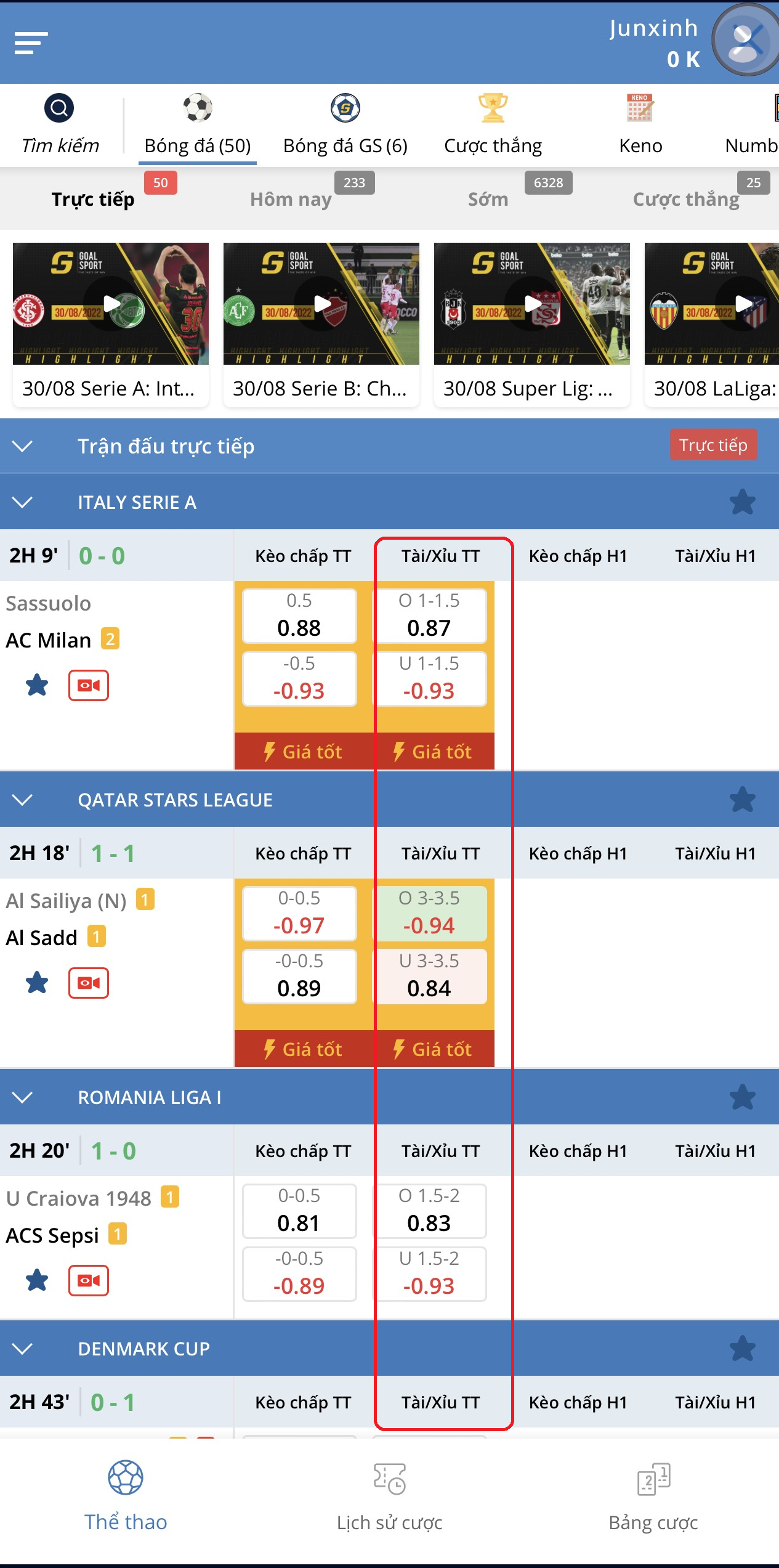The height and width of the screenshot is (1568, 779).
Task: Click the red Trực tiếp button
Action: click(713, 445)
